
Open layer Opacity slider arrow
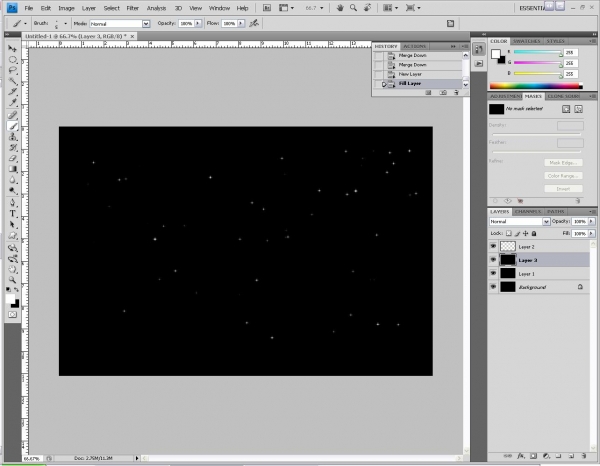[x=591, y=221]
